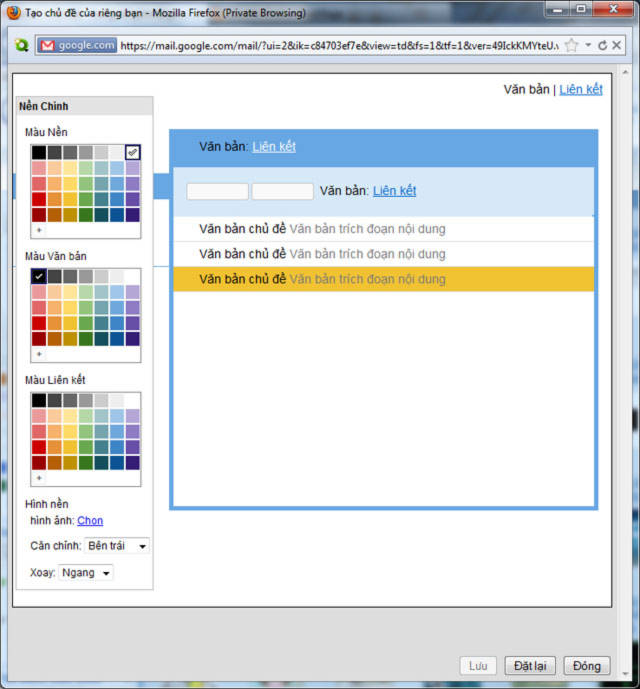
Task: Reload the page using the refresh icon
Action: coord(603,45)
